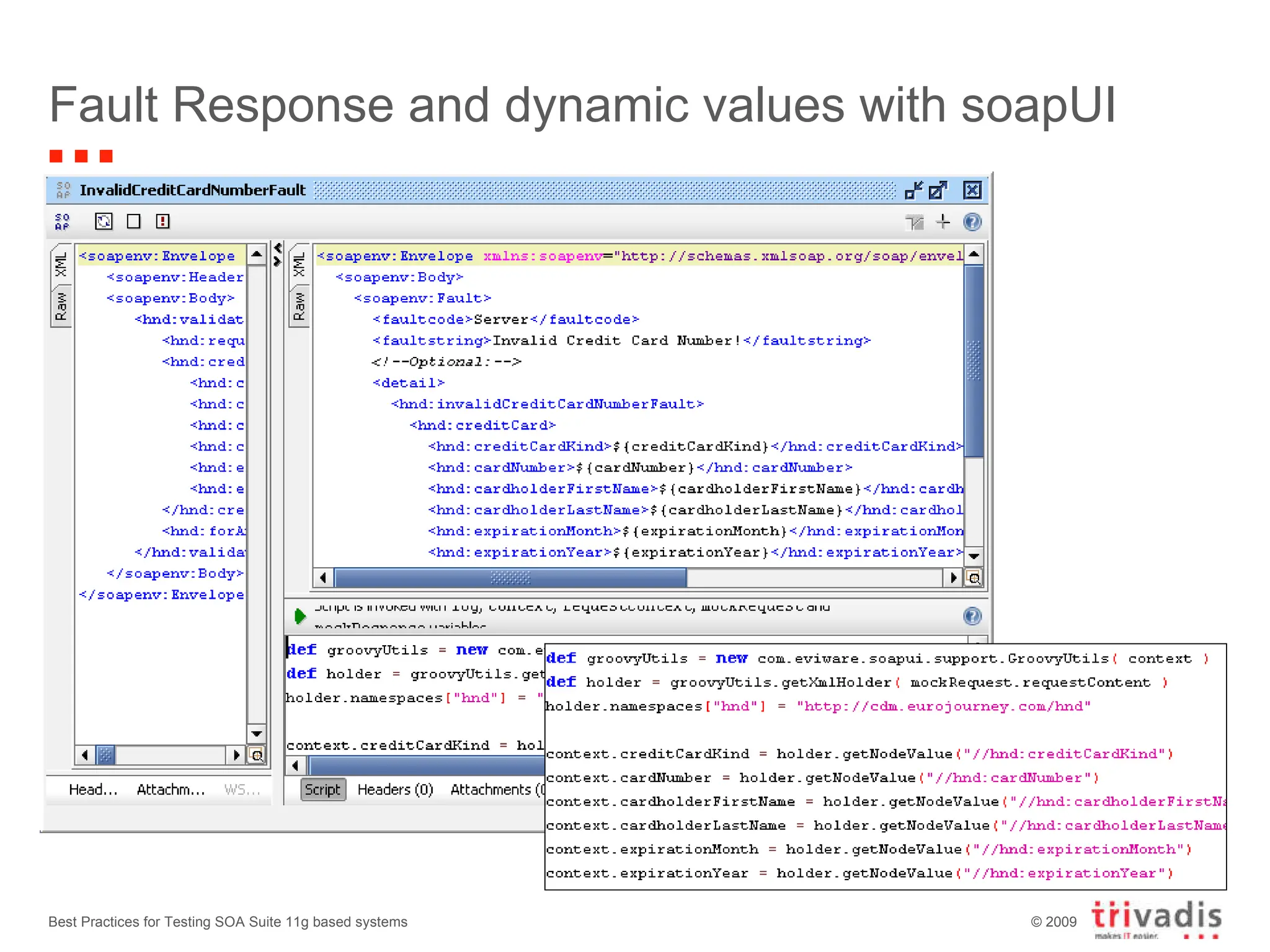Click the recreate default response toolbar icon

104,221
